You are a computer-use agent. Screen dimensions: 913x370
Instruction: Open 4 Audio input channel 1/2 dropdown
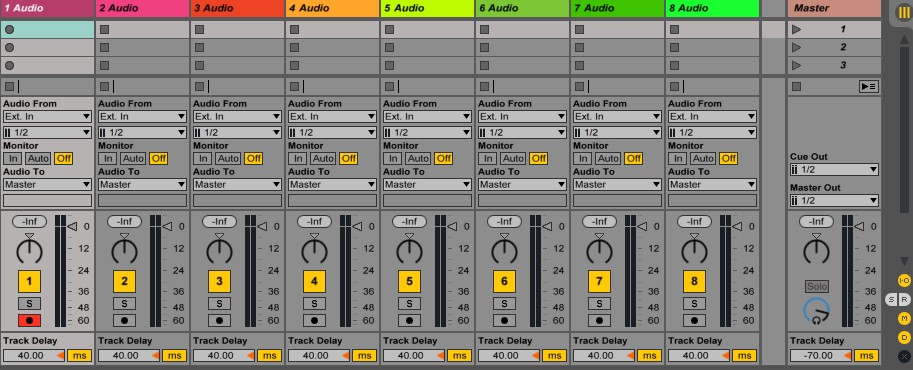pos(332,132)
